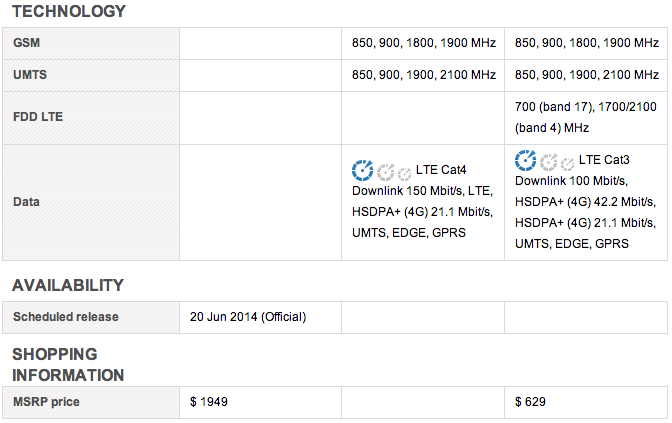Click the Scheduled release row label
672x423 pixels.
pyautogui.click(x=65, y=317)
